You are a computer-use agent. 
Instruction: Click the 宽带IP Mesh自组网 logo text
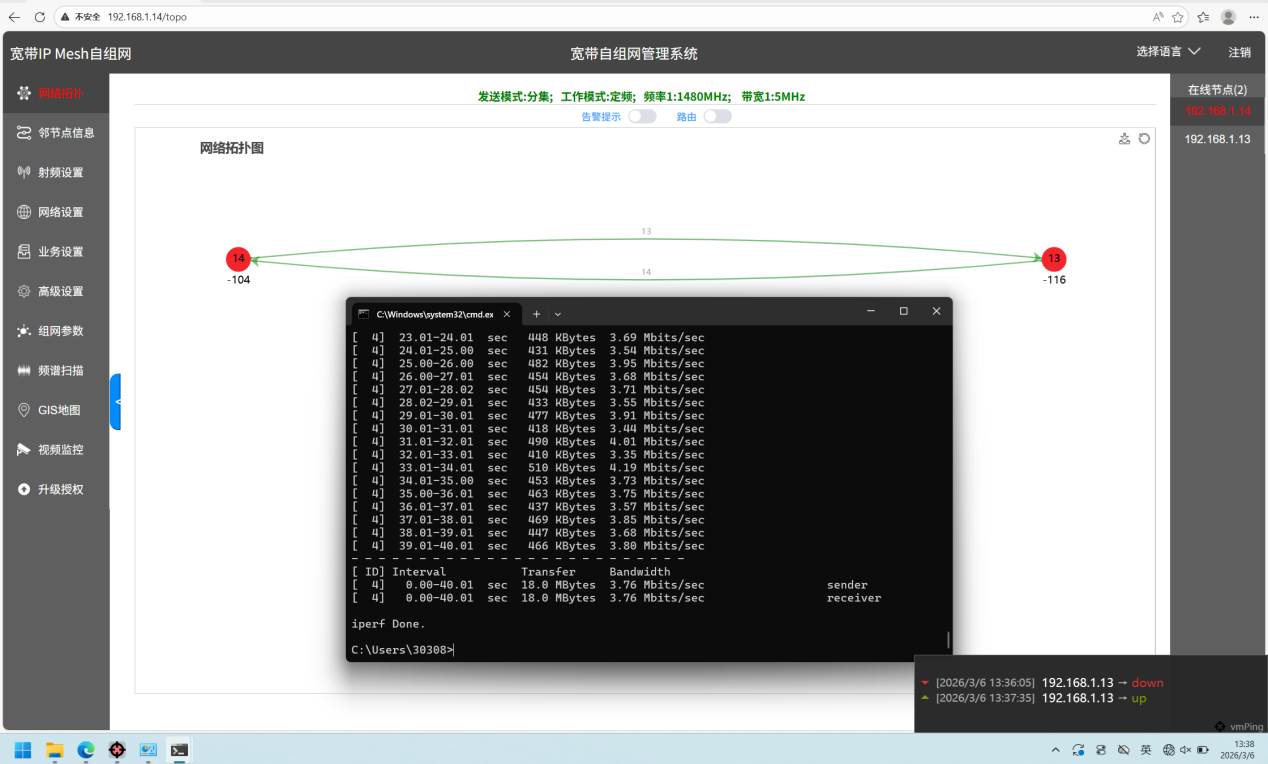(x=71, y=54)
